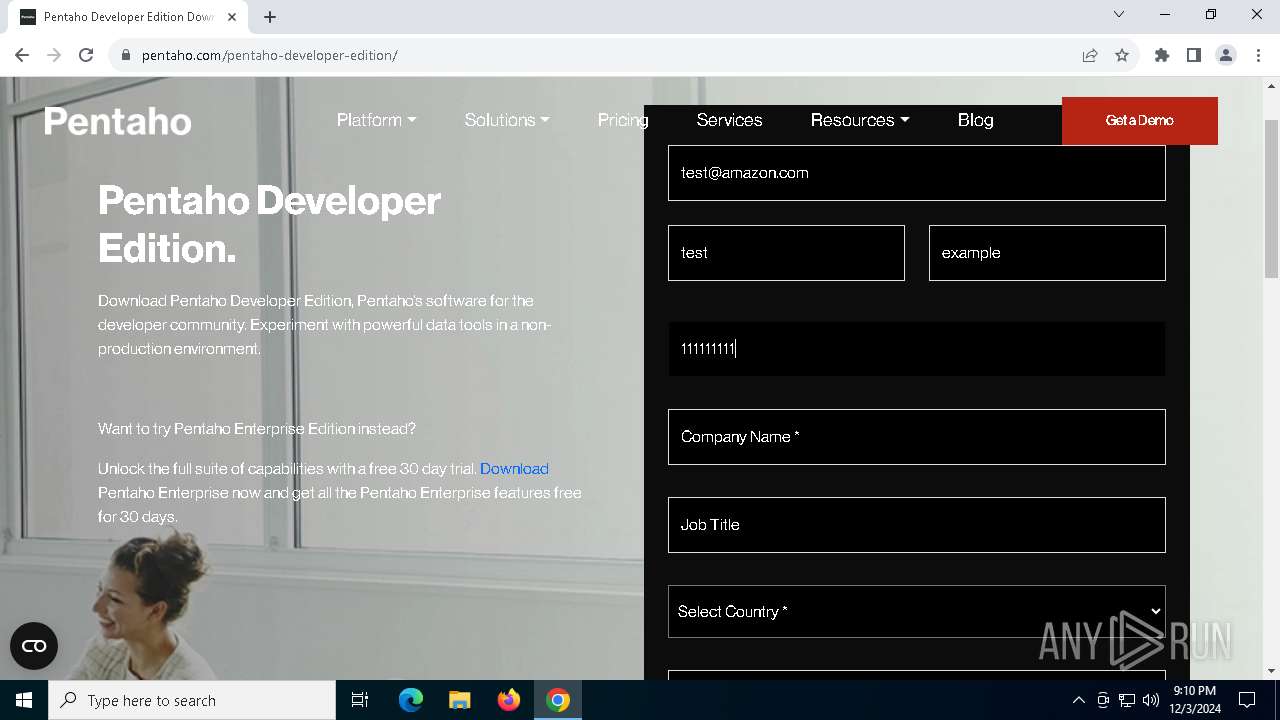Launch Firefox from taskbar
This screenshot has height=720, width=1280.
[x=509, y=700]
